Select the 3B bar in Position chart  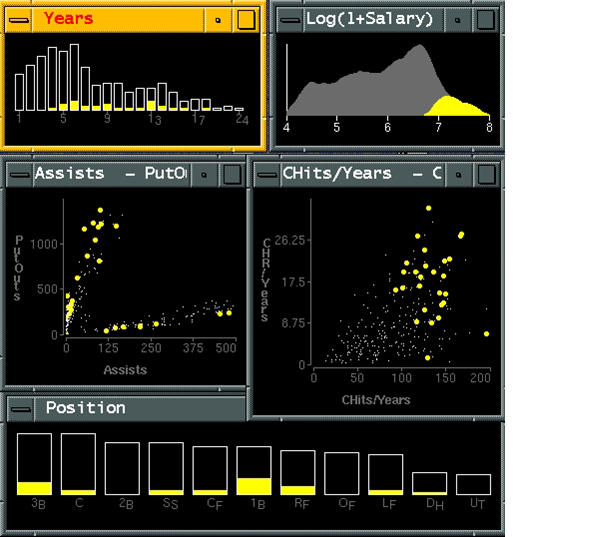click(34, 464)
